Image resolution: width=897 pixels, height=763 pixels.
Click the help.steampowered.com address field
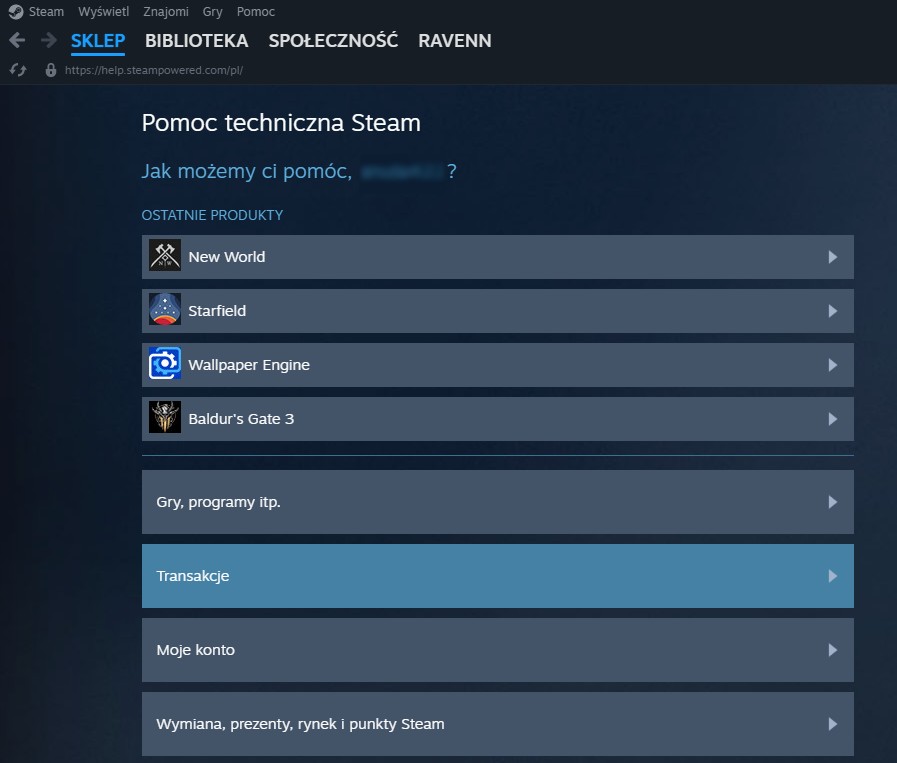tap(154, 70)
